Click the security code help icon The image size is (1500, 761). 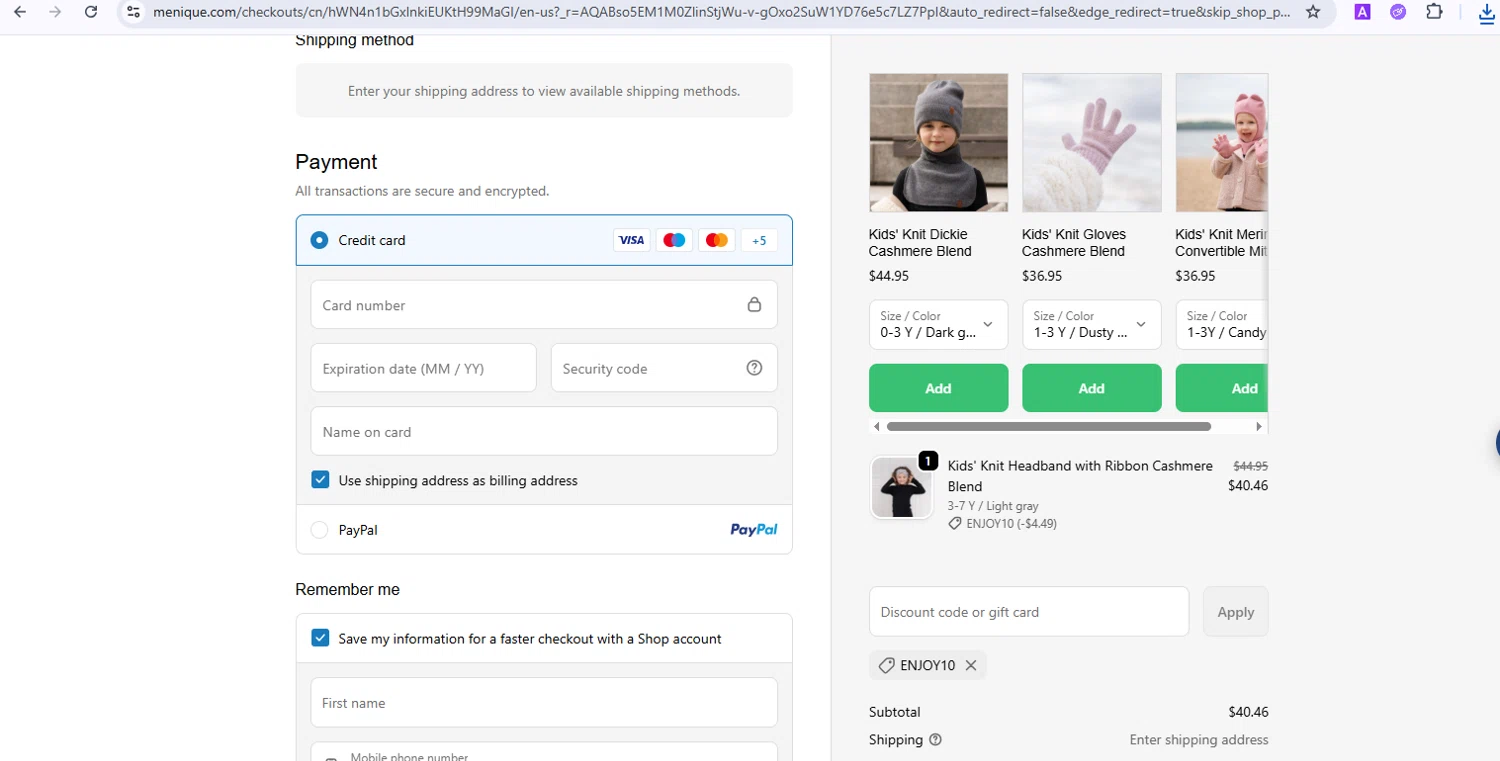pos(754,368)
